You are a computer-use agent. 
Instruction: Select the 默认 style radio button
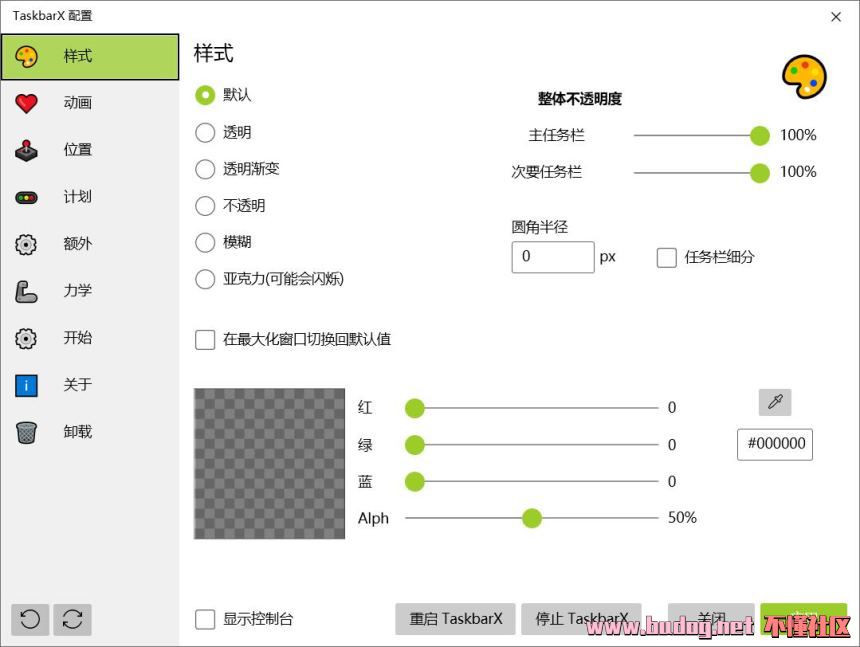(205, 95)
